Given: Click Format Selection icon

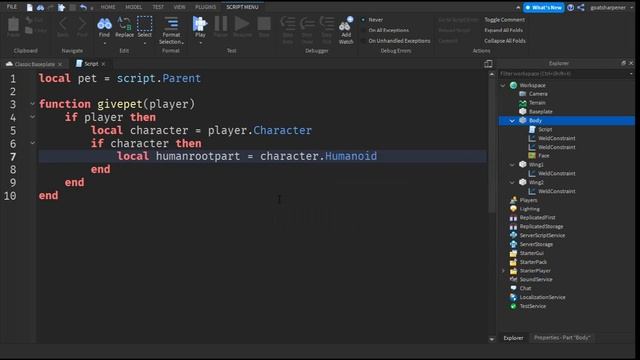Looking at the screenshot, I should [171, 24].
